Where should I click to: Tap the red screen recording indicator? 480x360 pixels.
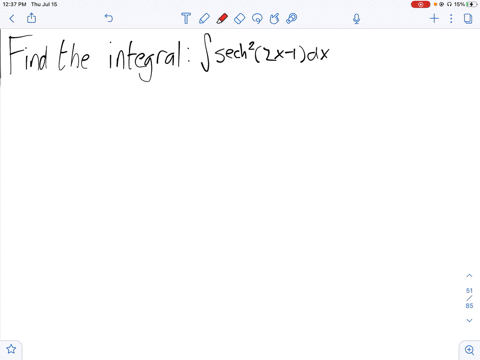[x=420, y=4]
